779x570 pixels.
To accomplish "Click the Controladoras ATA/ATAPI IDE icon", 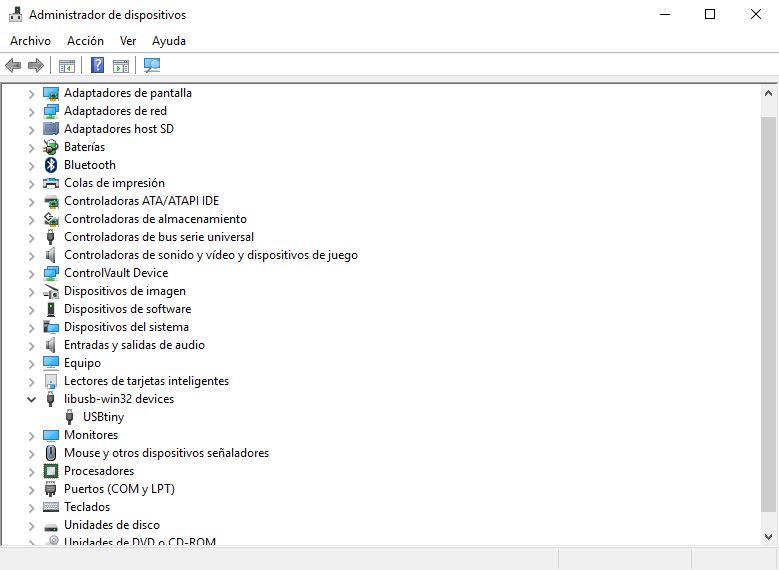I will tap(51, 201).
